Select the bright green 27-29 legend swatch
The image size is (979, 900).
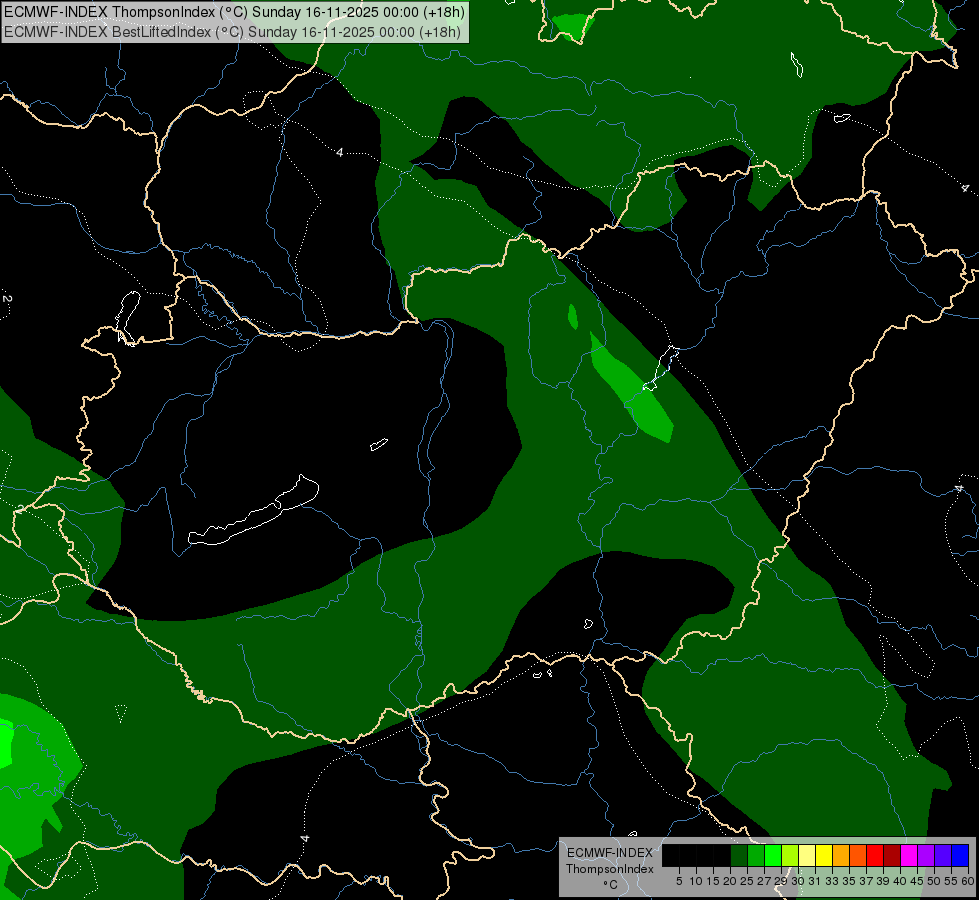pos(773,855)
